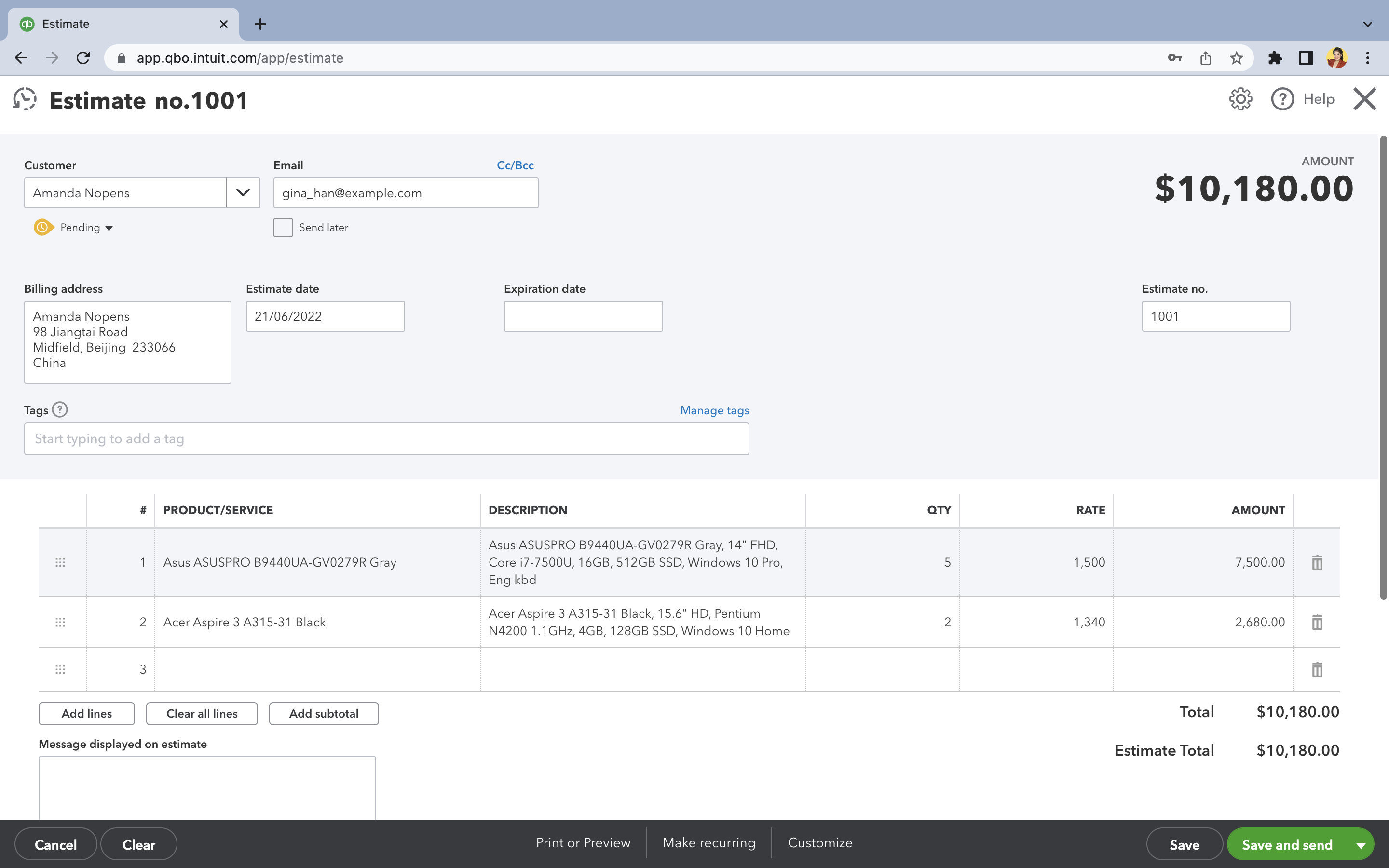Click the Clear all lines button
The image size is (1389, 868).
[x=202, y=714]
